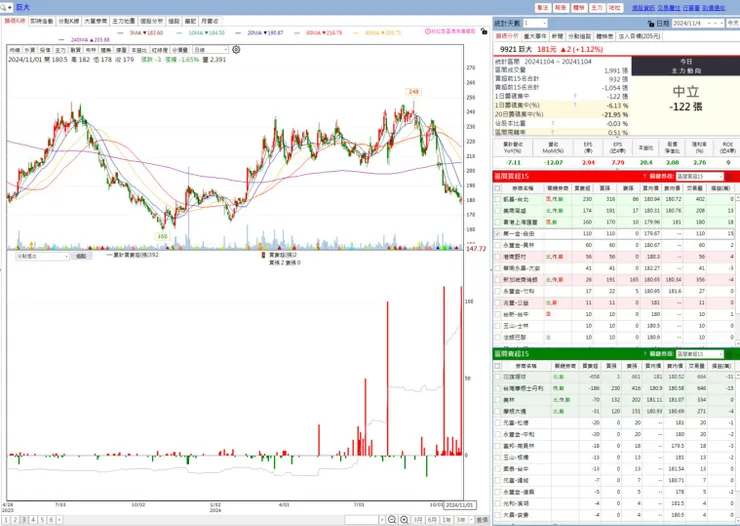Screen dimensions: 740x526
Task: Open dropdown in green 區間賣超15 header
Action: (699, 354)
